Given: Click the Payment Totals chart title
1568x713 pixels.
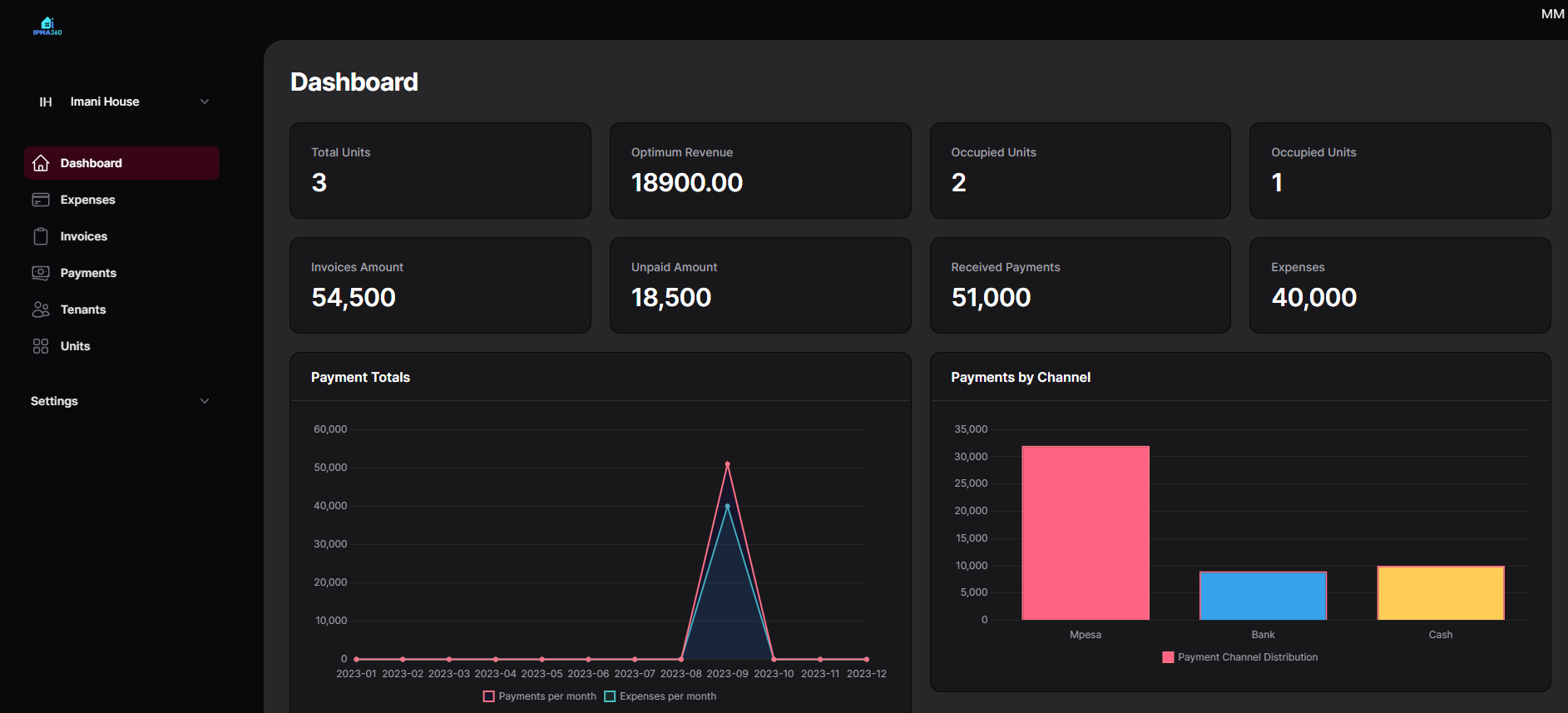Looking at the screenshot, I should 360,377.
